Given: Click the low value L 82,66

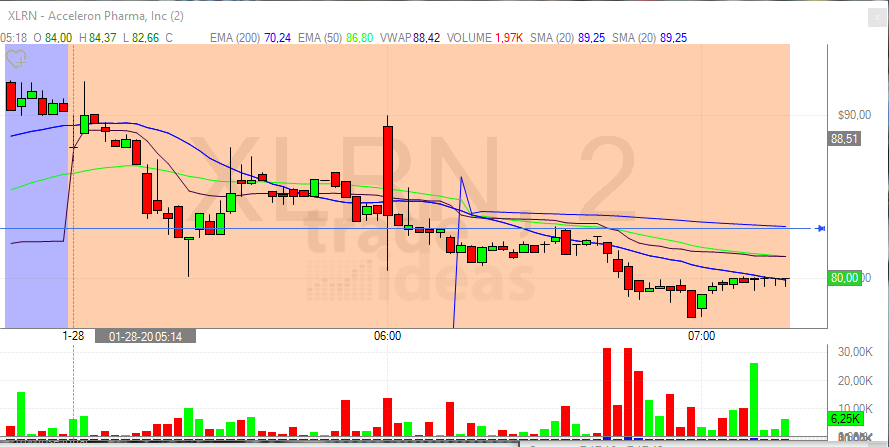Looking at the screenshot, I should coord(141,38).
